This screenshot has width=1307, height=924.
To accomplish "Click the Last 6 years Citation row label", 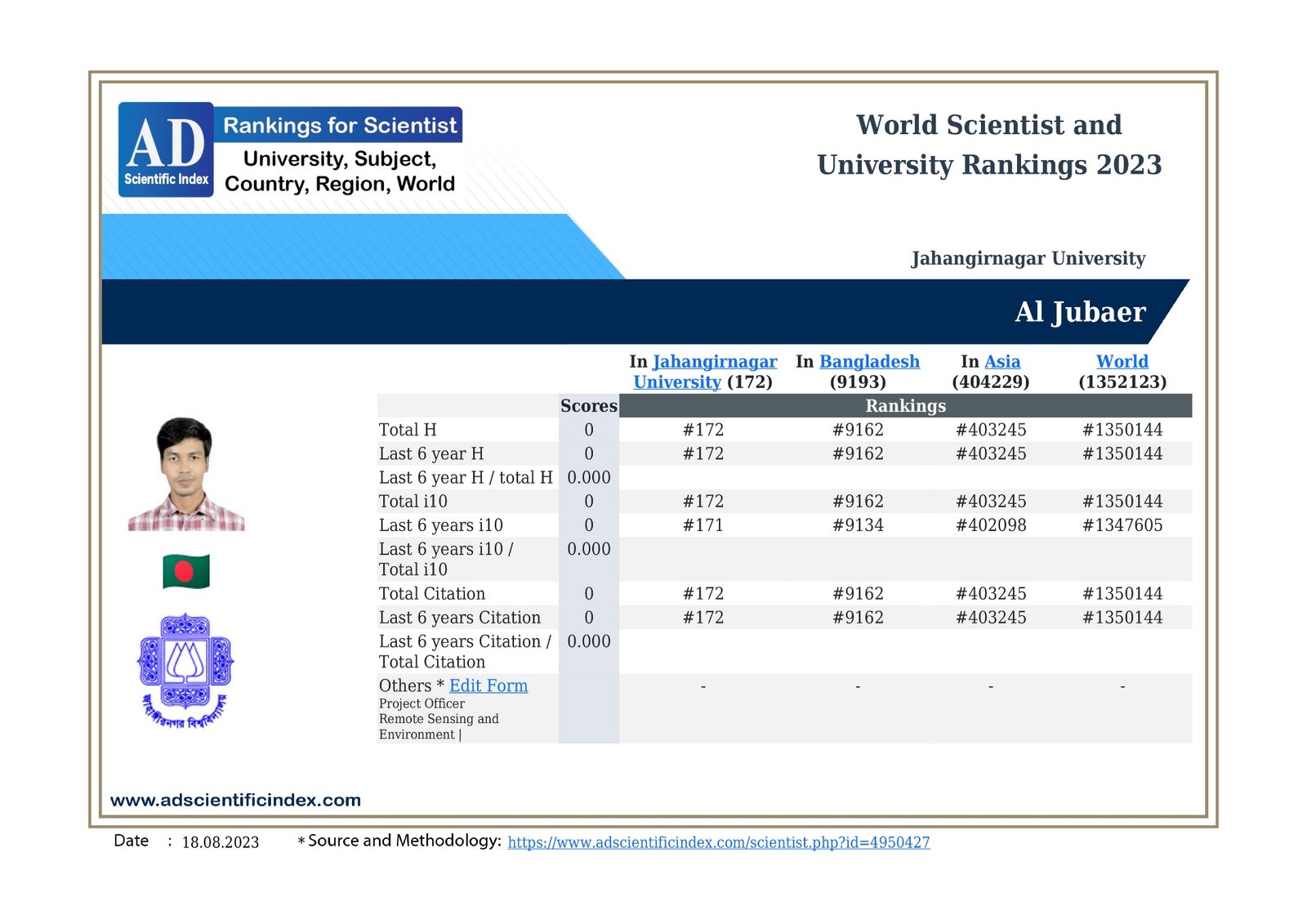I will coord(460,618).
